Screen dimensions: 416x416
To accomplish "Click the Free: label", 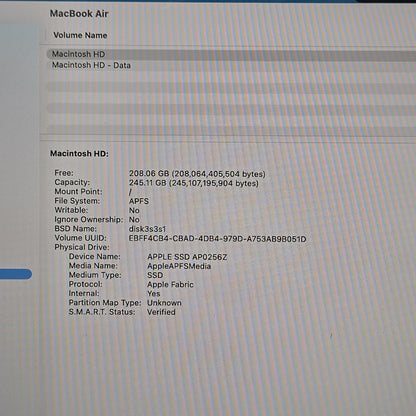I will [64, 173].
